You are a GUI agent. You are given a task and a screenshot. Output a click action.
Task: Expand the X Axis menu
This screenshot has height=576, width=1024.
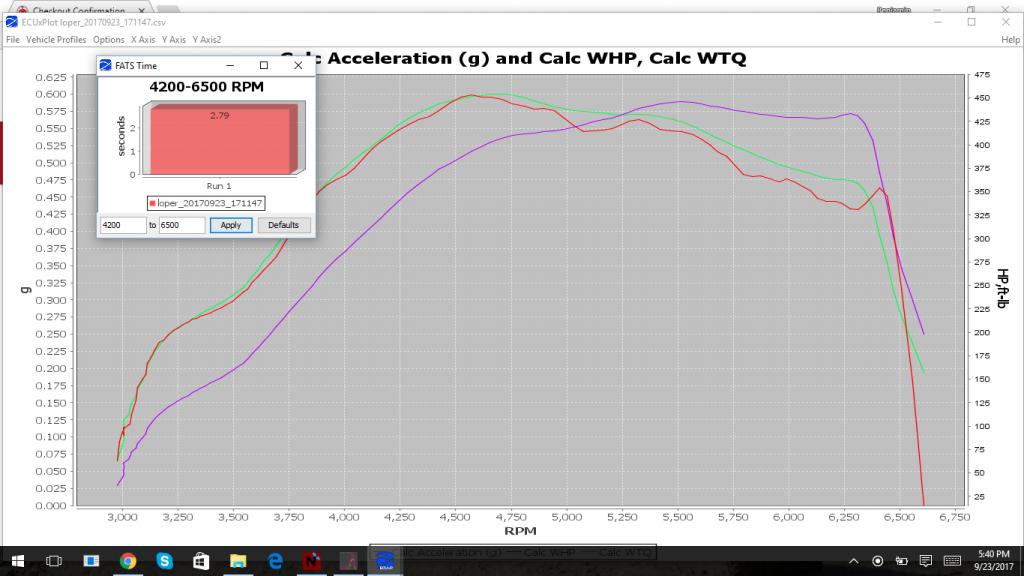142,40
